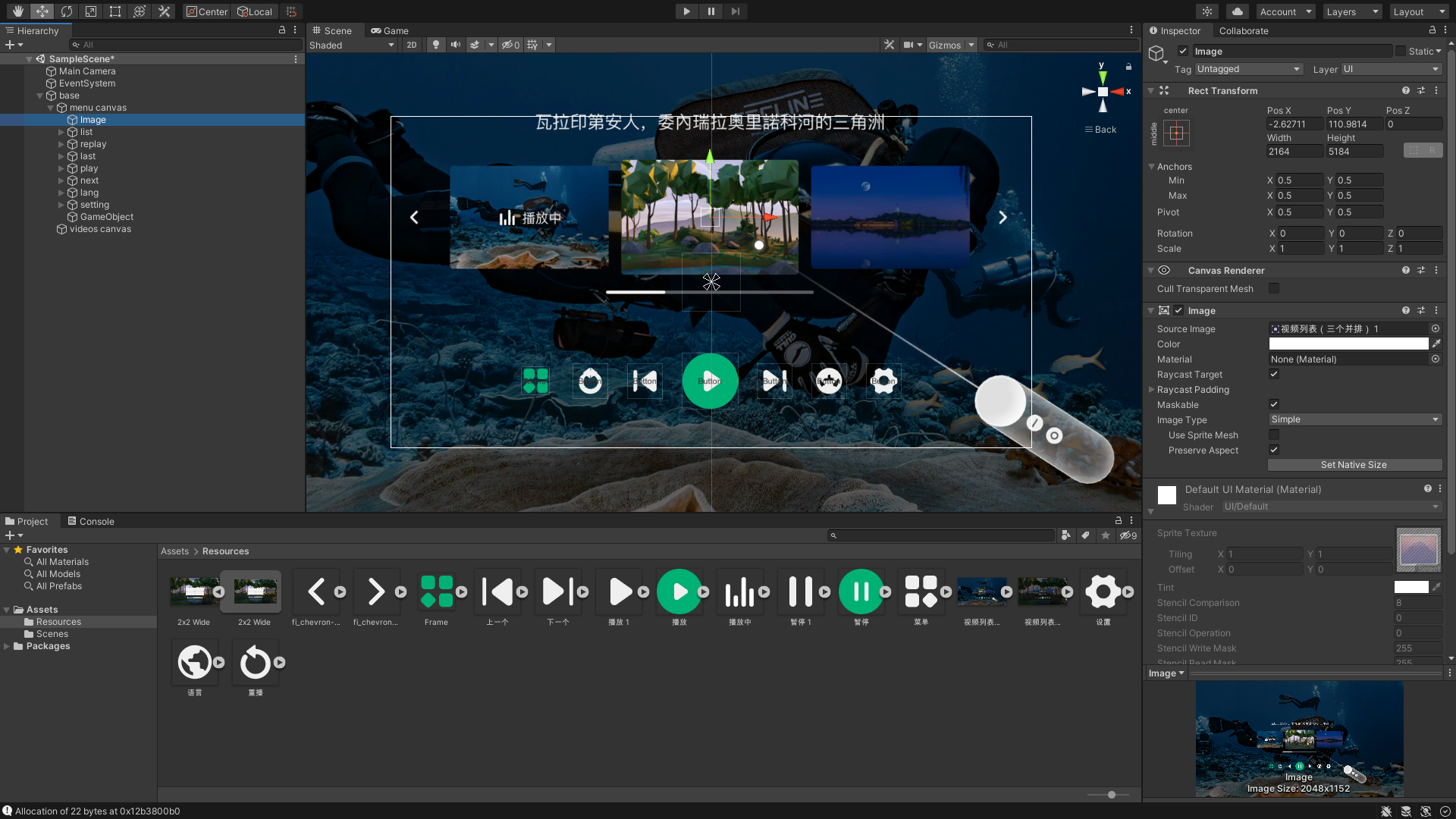Select the Scenes folder in Assets

[x=52, y=634]
